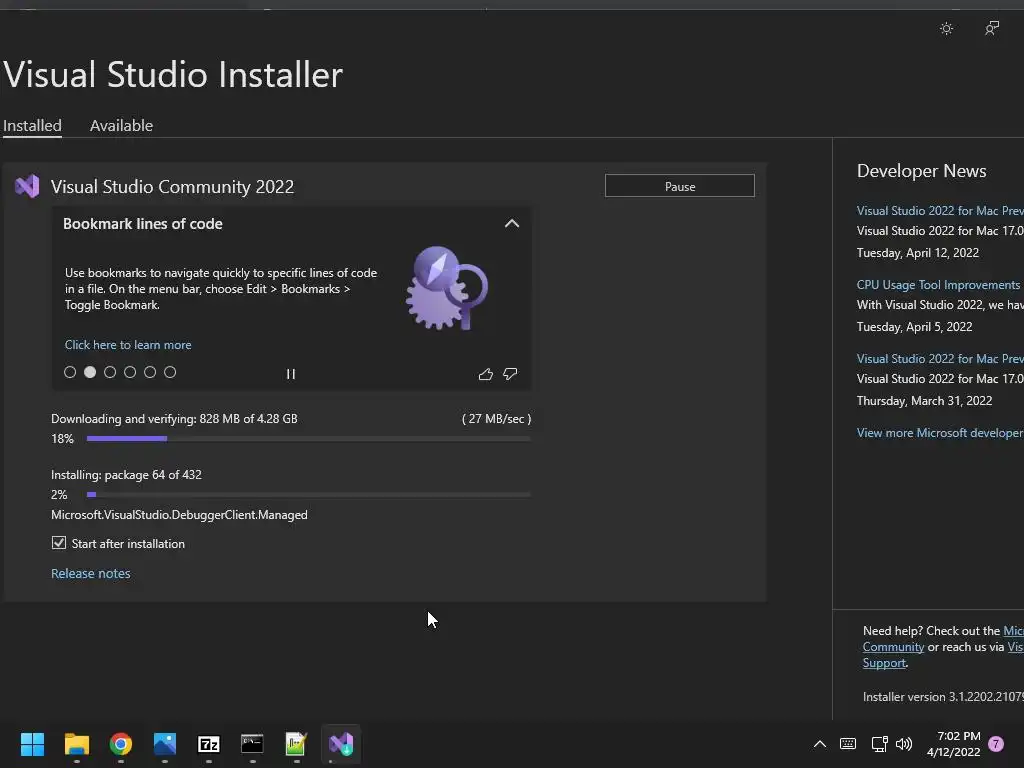
Task: Launch Google Chrome from taskbar
Action: point(121,744)
